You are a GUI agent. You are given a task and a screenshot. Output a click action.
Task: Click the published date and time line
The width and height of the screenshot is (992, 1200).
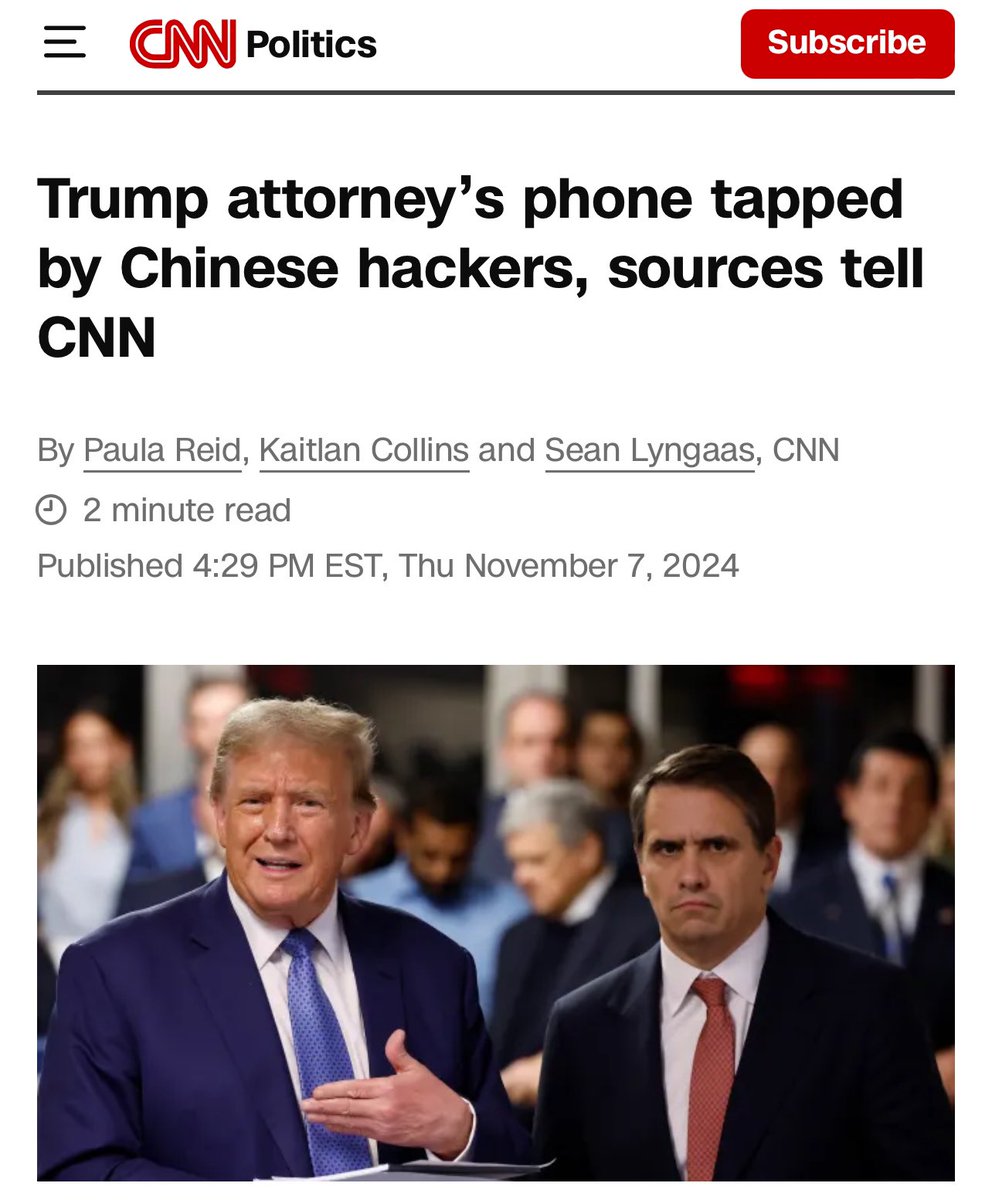tap(388, 566)
